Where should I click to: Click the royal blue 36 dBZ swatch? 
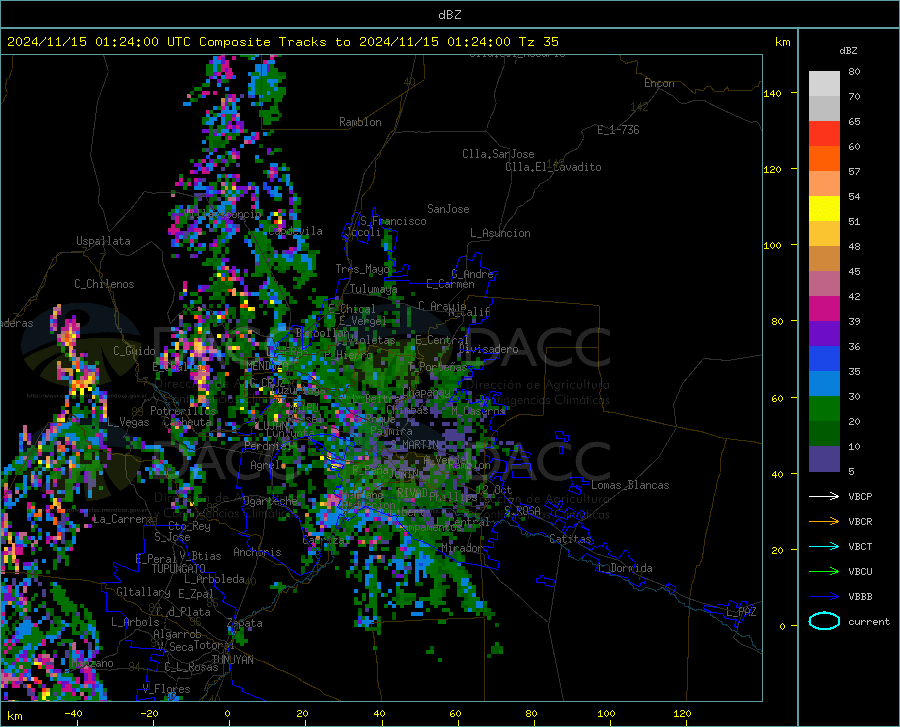click(824, 359)
